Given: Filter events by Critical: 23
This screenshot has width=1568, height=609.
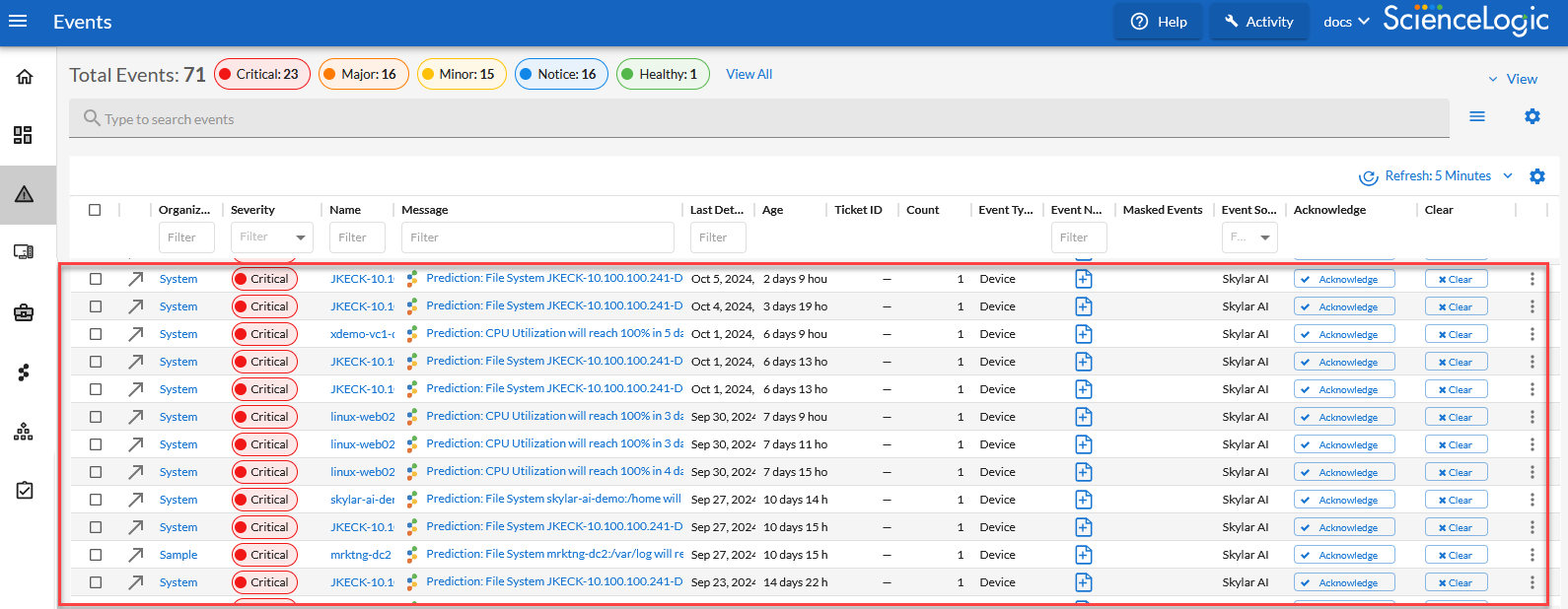Looking at the screenshot, I should pos(261,74).
